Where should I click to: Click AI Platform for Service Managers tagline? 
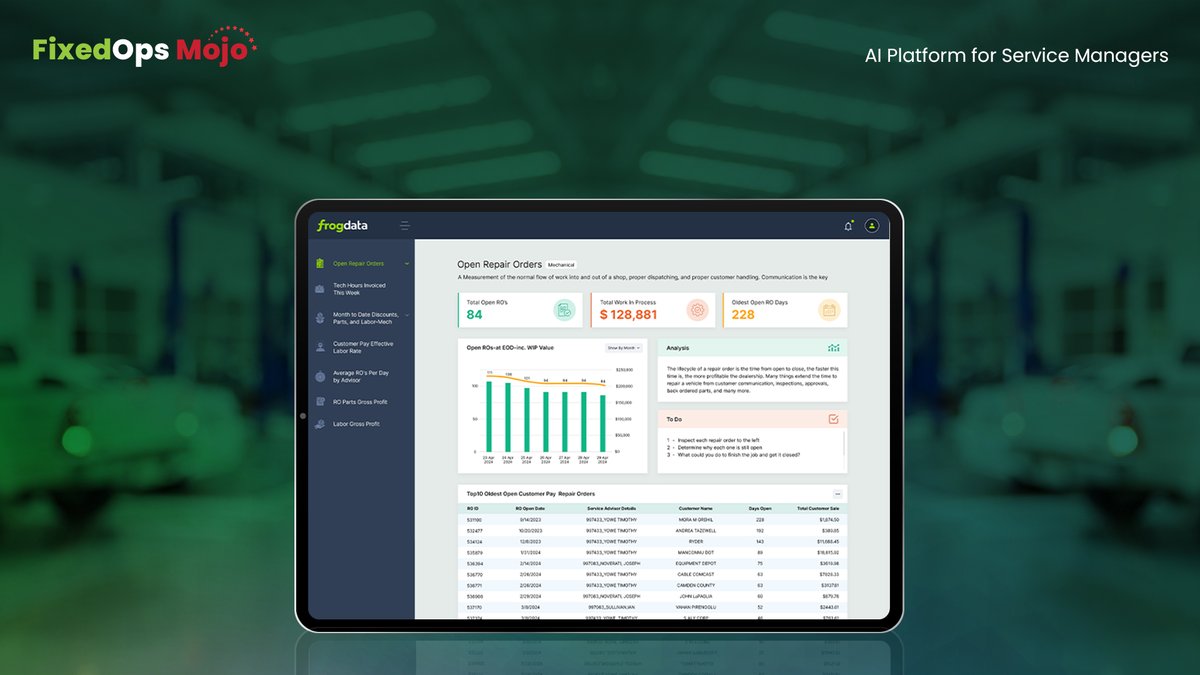pos(1016,56)
